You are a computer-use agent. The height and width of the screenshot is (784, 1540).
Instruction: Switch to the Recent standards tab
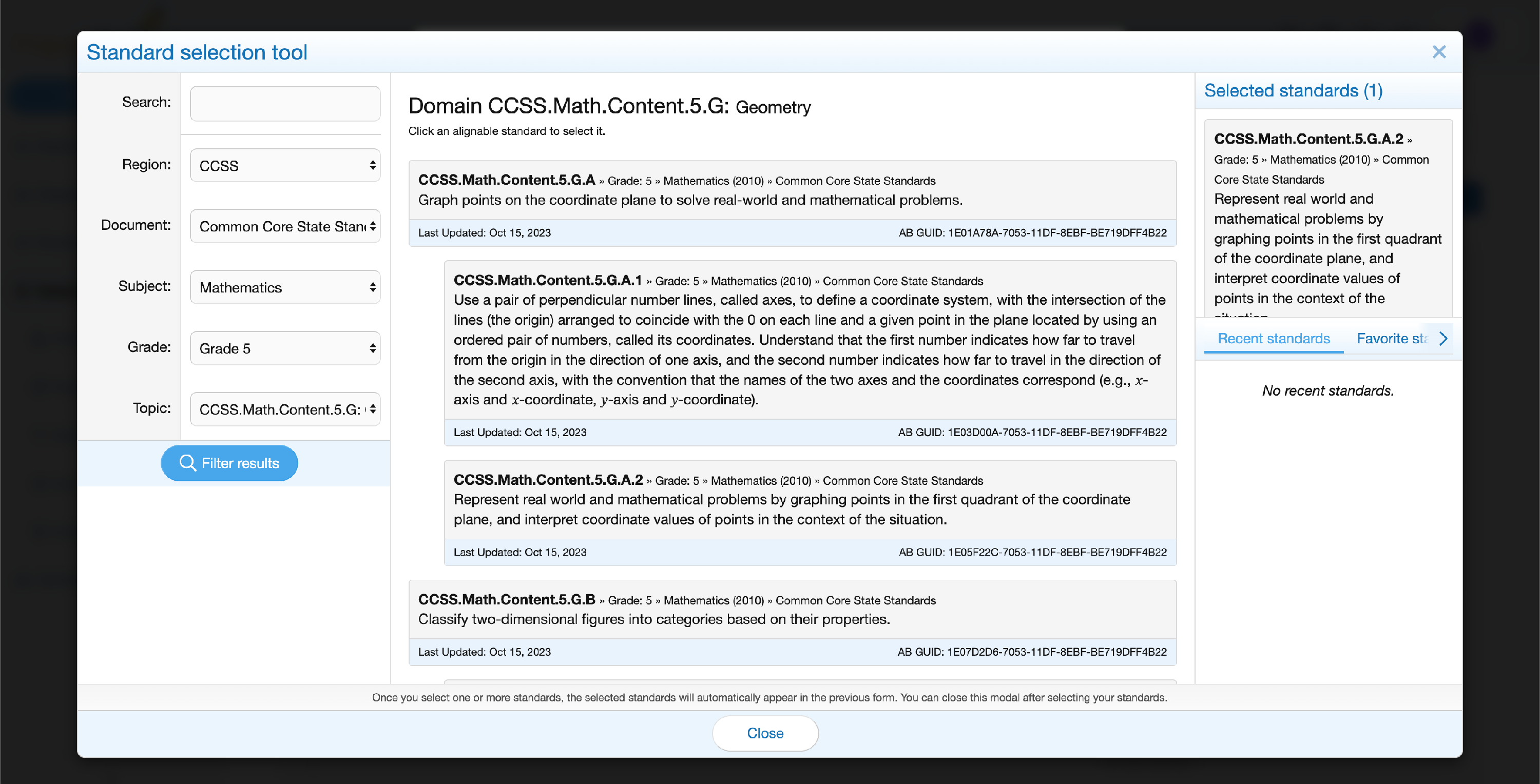coord(1274,339)
